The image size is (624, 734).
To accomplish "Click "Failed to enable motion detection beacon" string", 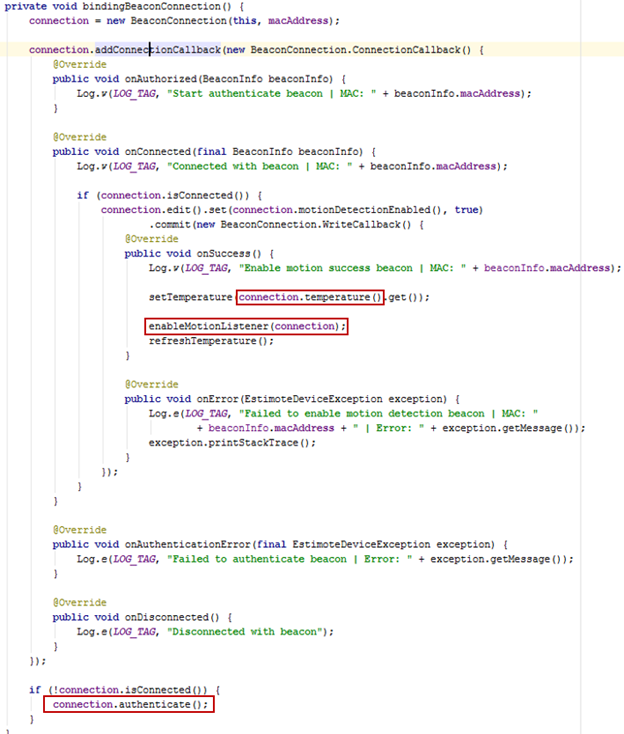I will point(388,414).
